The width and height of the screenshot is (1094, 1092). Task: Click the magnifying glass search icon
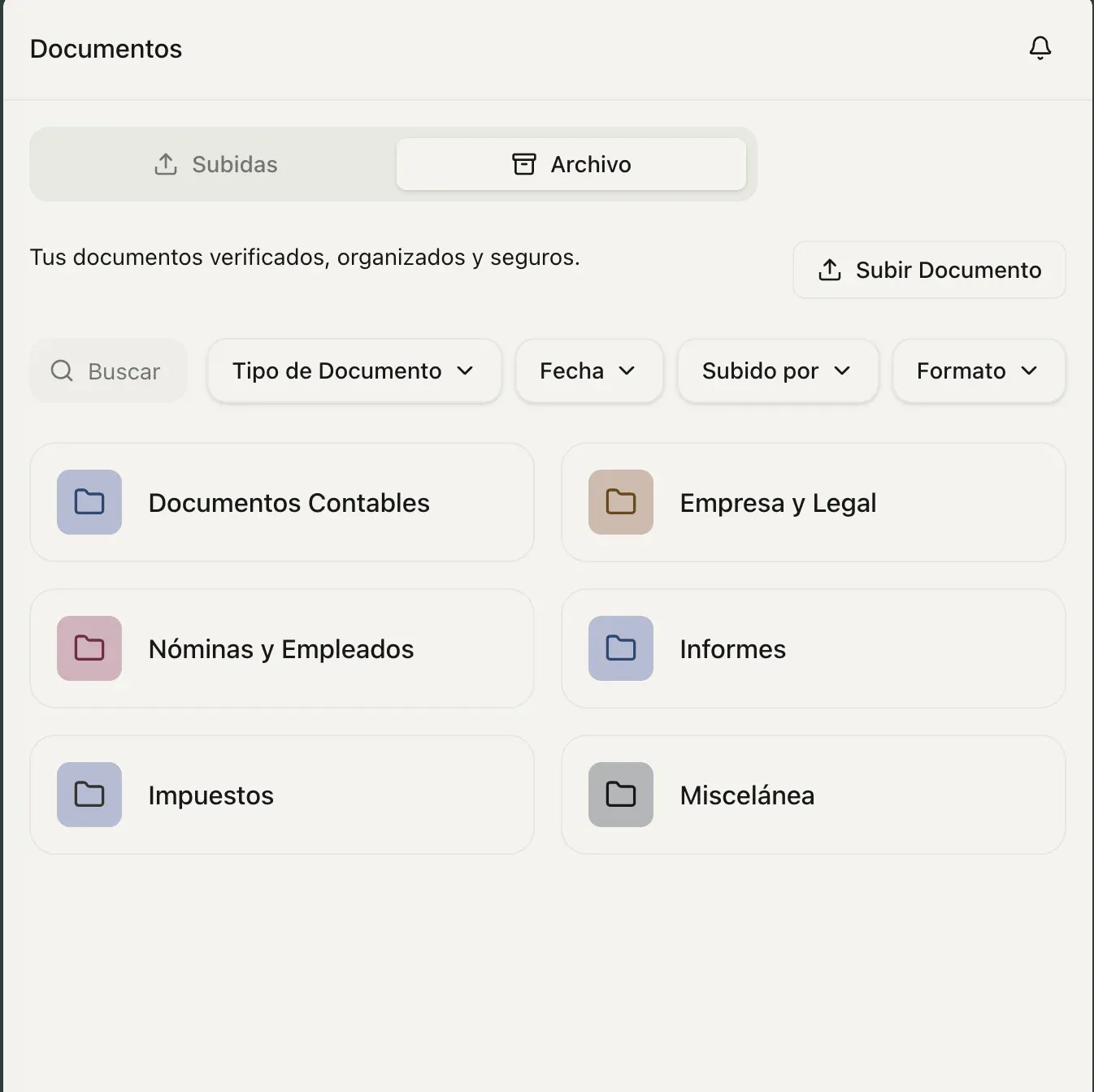click(x=62, y=371)
